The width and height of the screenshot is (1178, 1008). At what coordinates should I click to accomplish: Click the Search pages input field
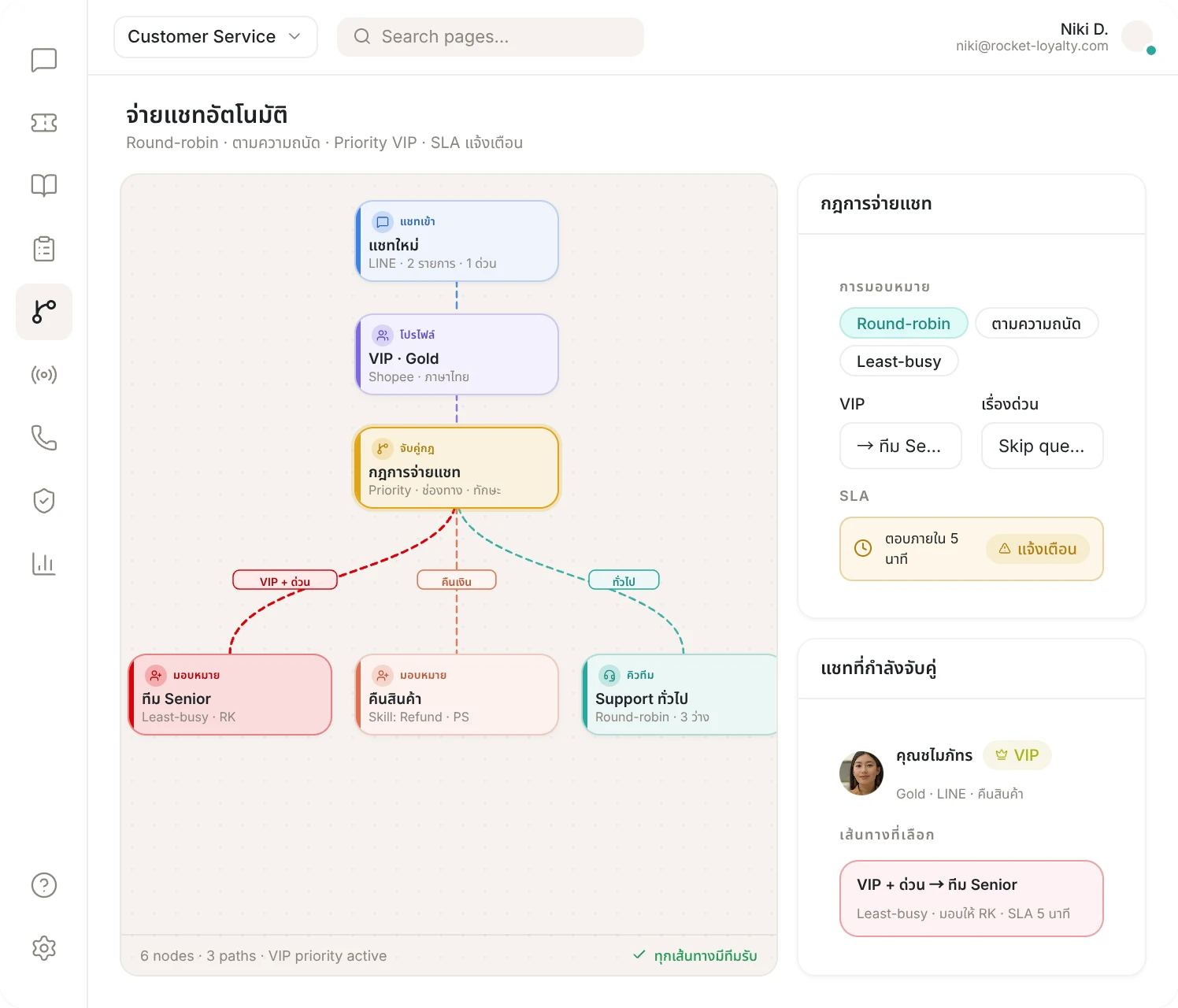(490, 37)
